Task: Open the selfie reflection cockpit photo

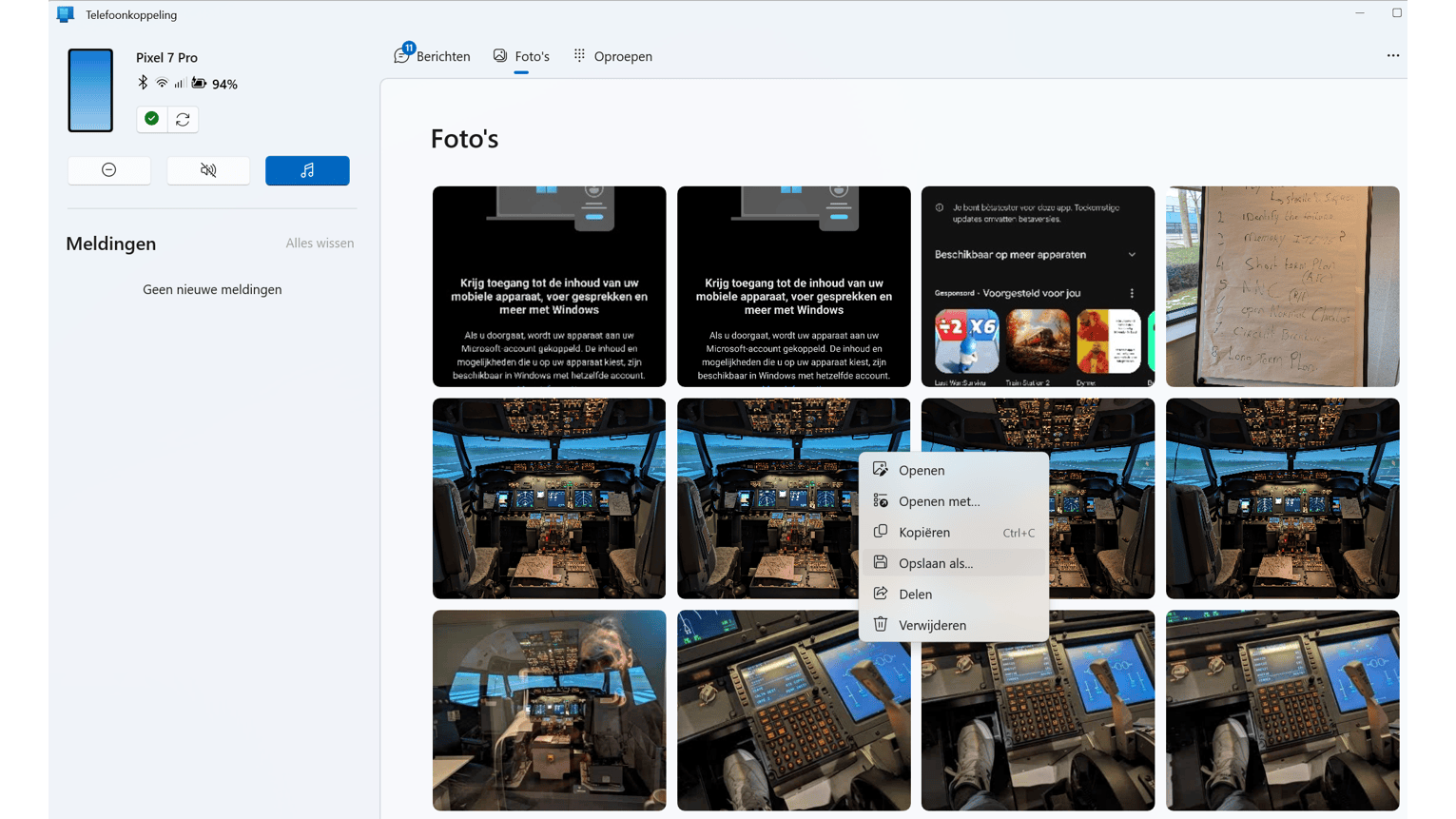Action: coord(549,711)
